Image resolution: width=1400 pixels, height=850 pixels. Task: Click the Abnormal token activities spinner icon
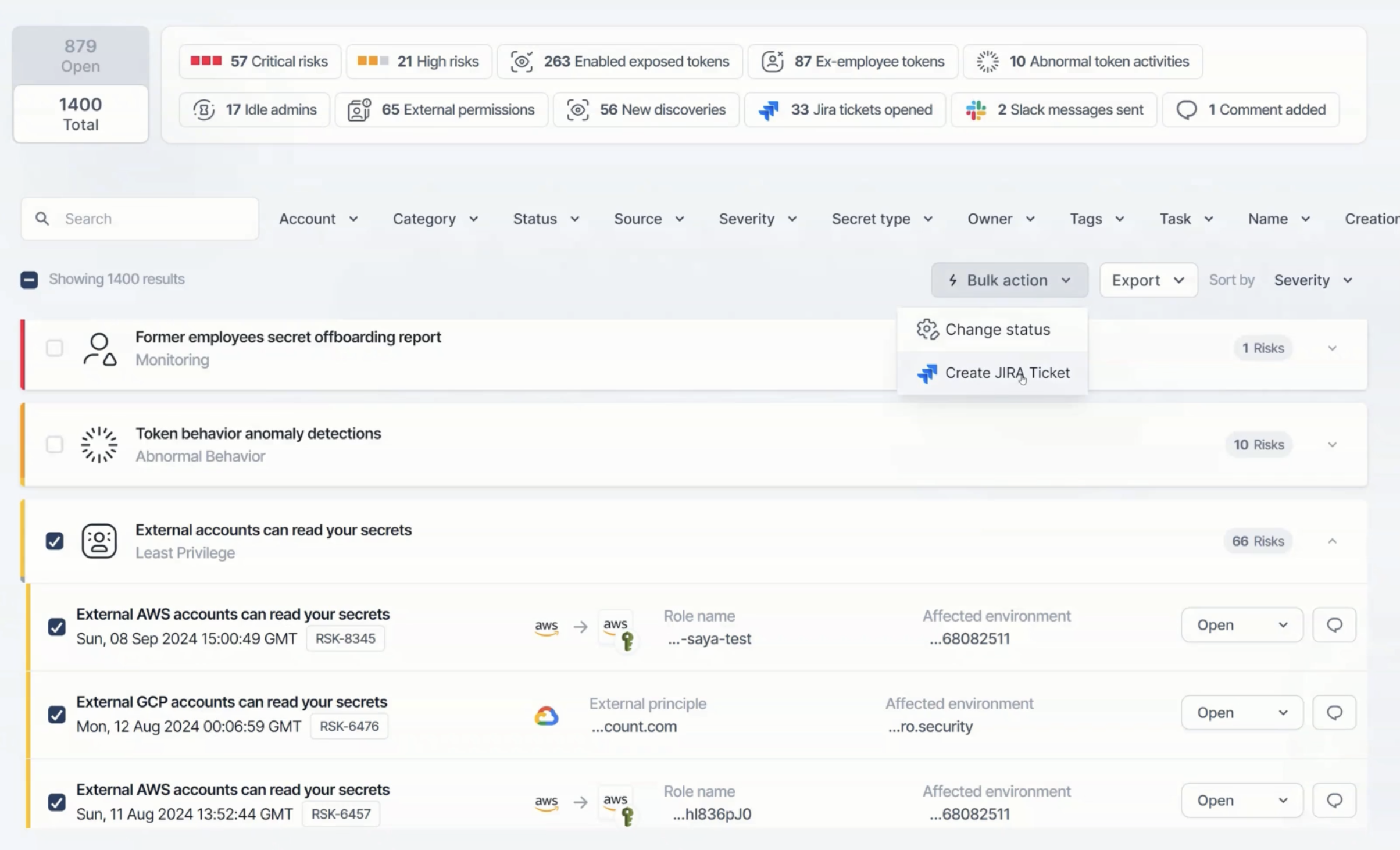[x=987, y=62]
